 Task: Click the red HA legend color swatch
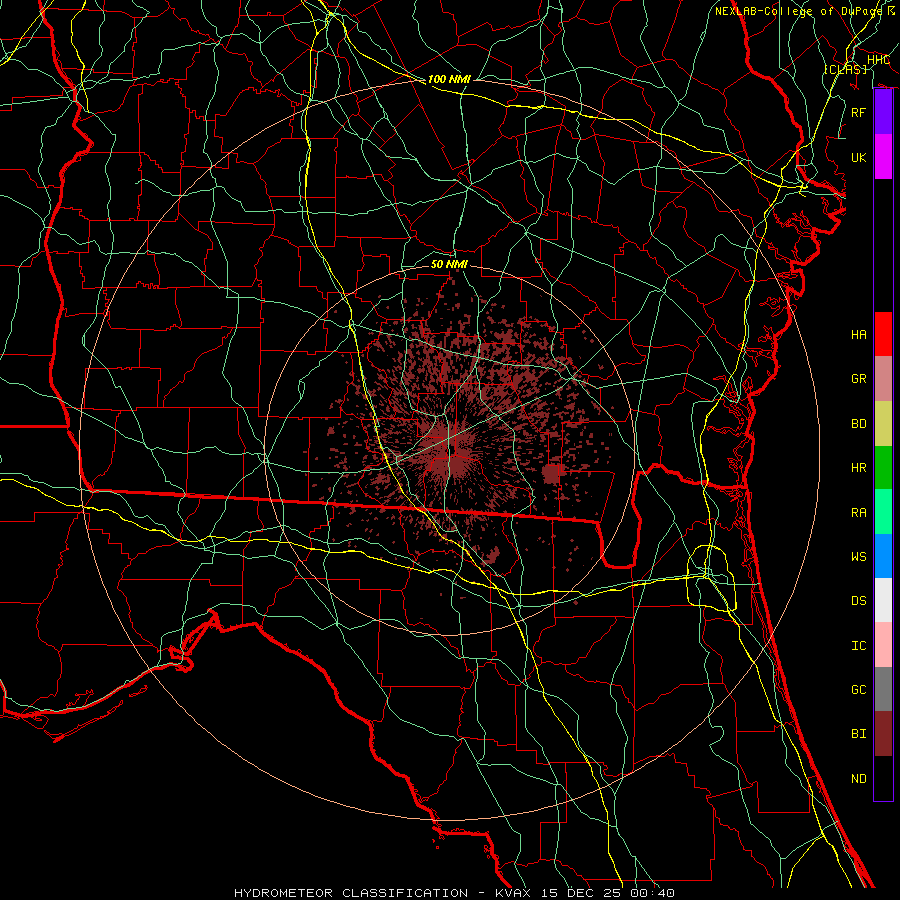883,334
